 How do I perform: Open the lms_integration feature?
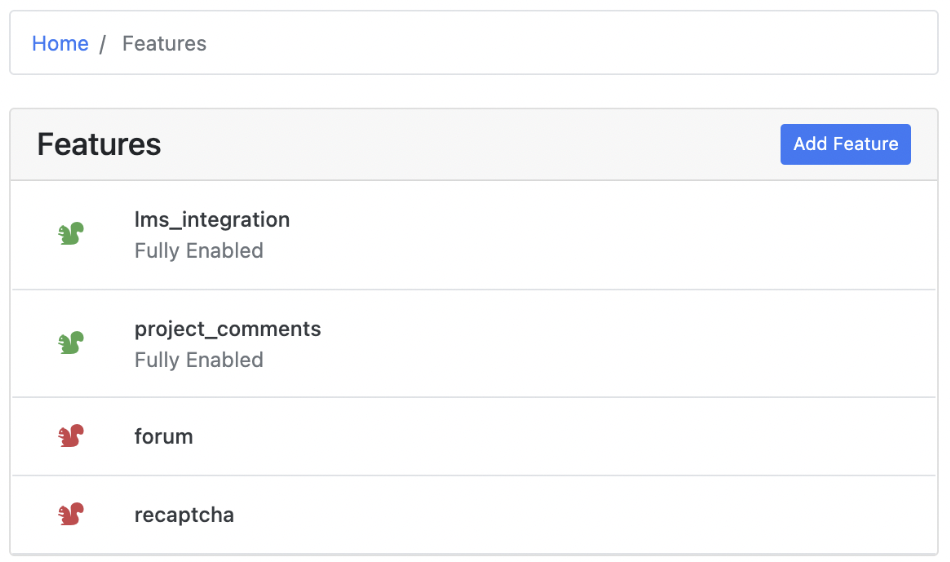click(212, 220)
